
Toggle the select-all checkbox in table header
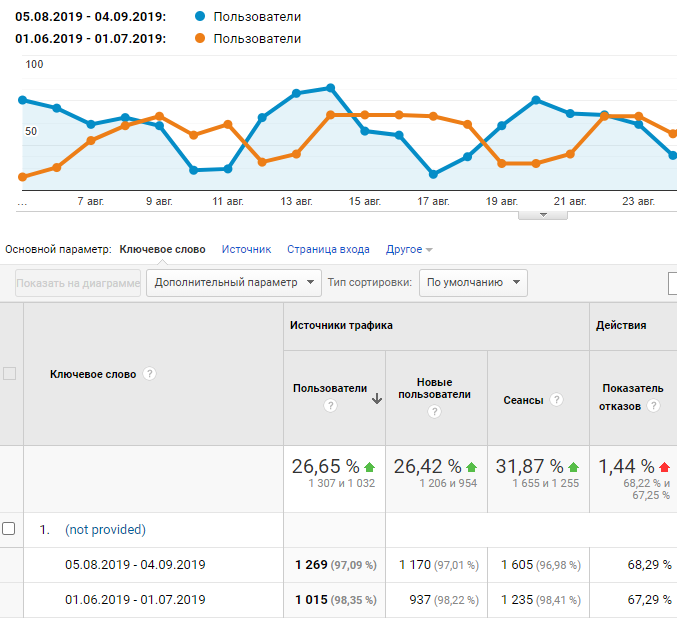pyautogui.click(x=9, y=374)
